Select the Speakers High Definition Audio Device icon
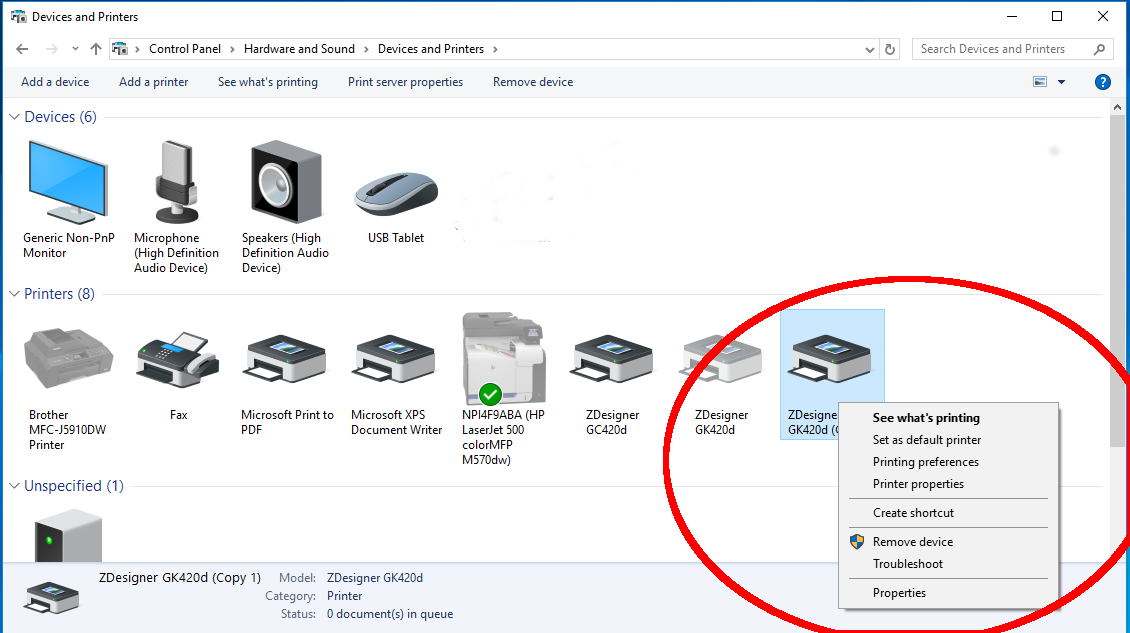Image resolution: width=1130 pixels, height=633 pixels. [x=285, y=182]
